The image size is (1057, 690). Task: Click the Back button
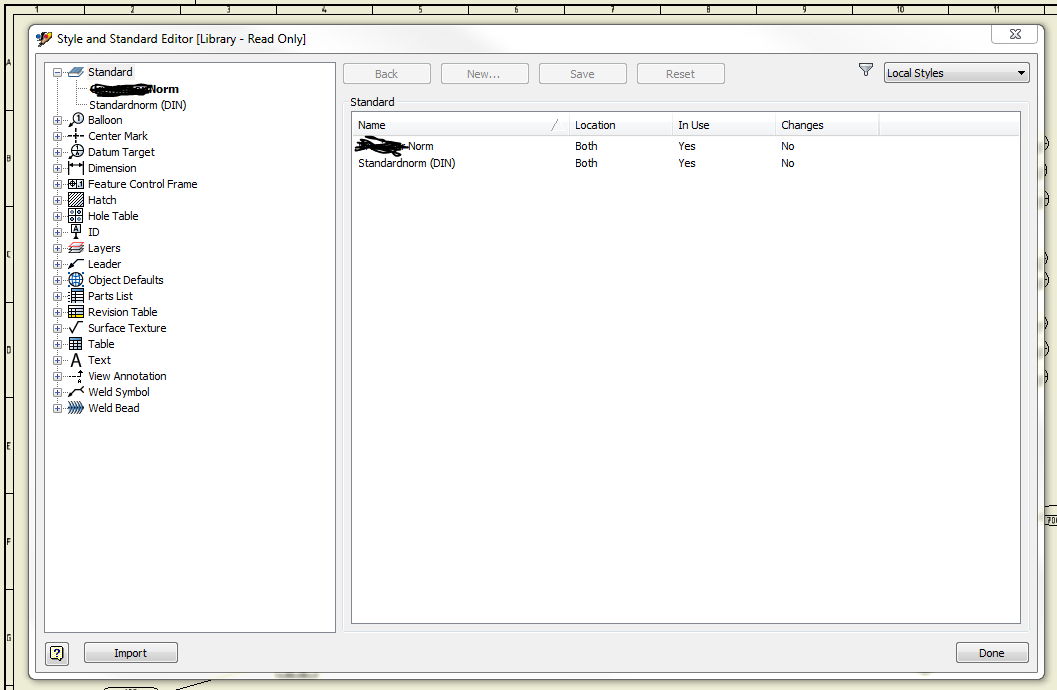click(387, 73)
